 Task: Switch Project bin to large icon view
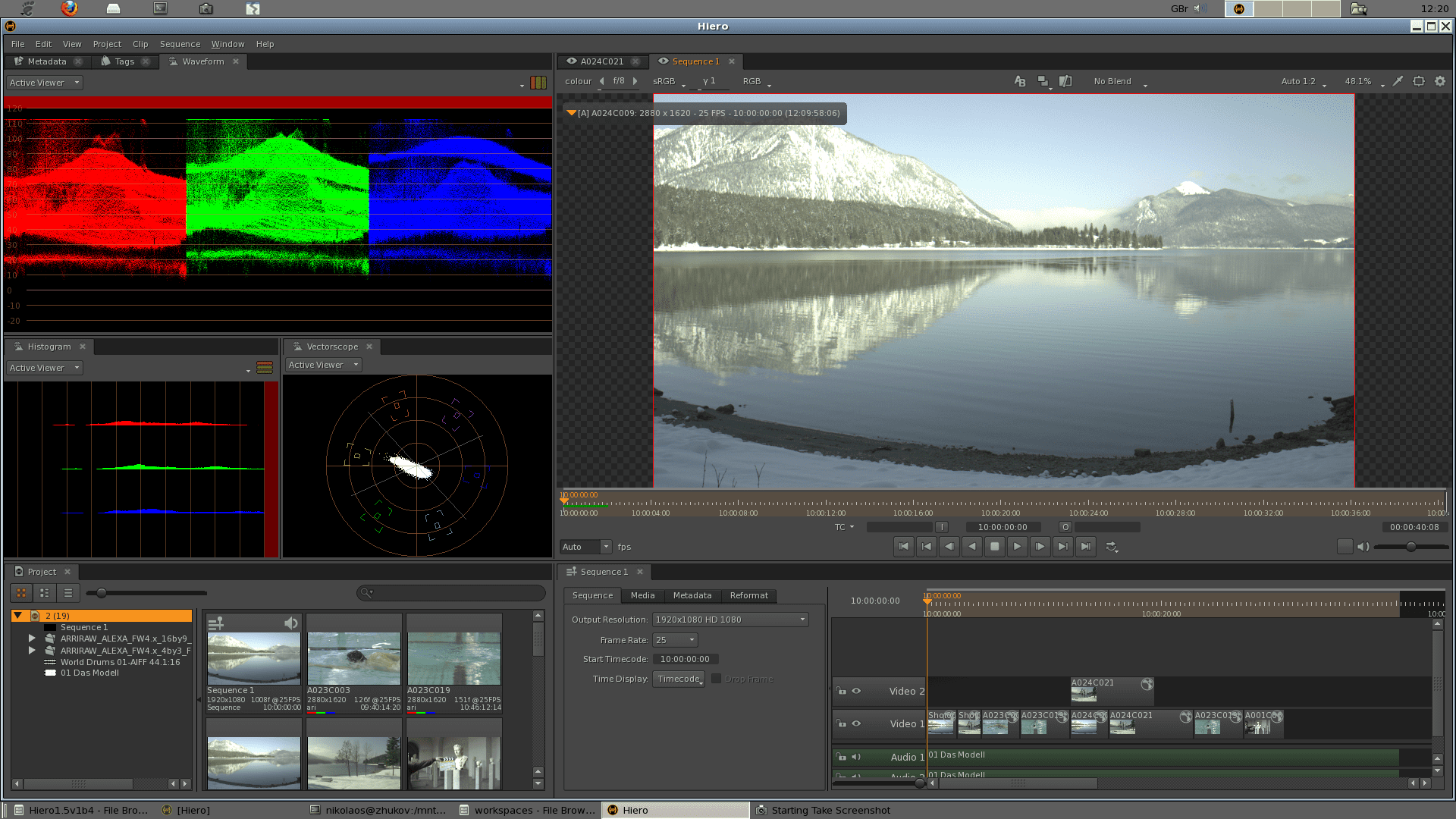point(21,593)
